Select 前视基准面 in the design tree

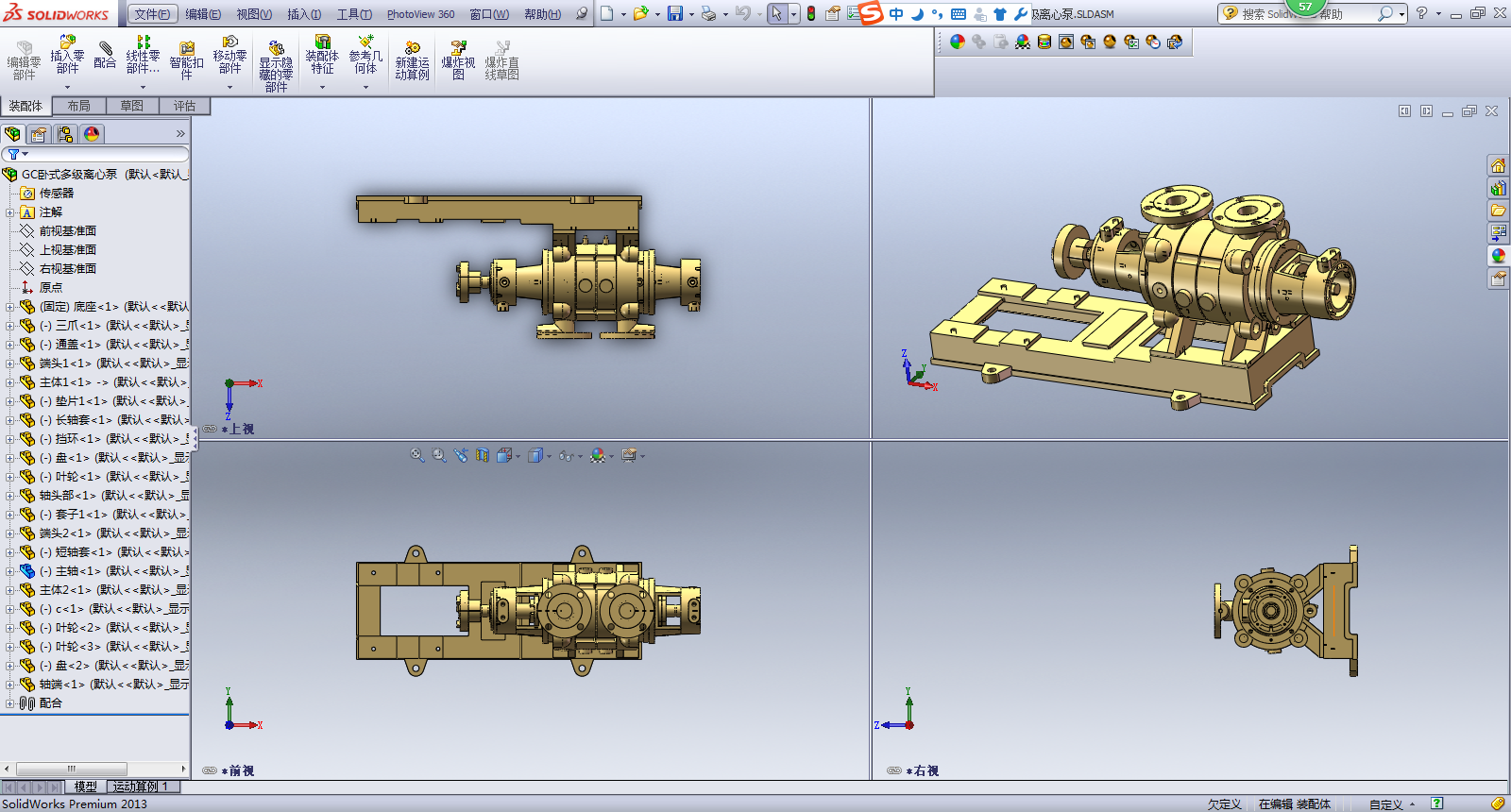67,231
